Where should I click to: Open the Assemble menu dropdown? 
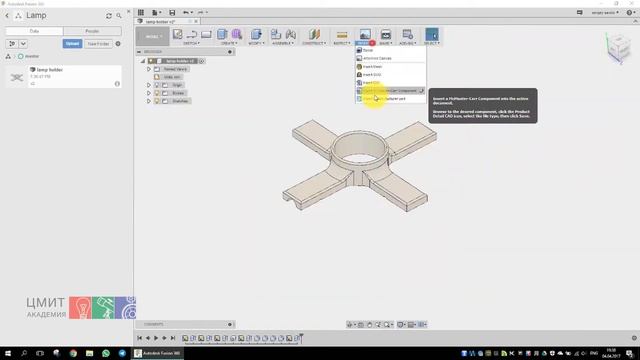click(283, 43)
